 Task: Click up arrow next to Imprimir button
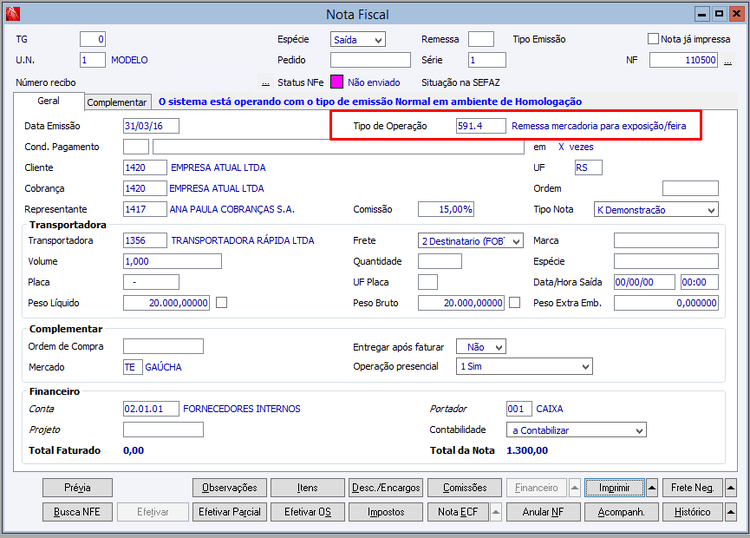[651, 488]
